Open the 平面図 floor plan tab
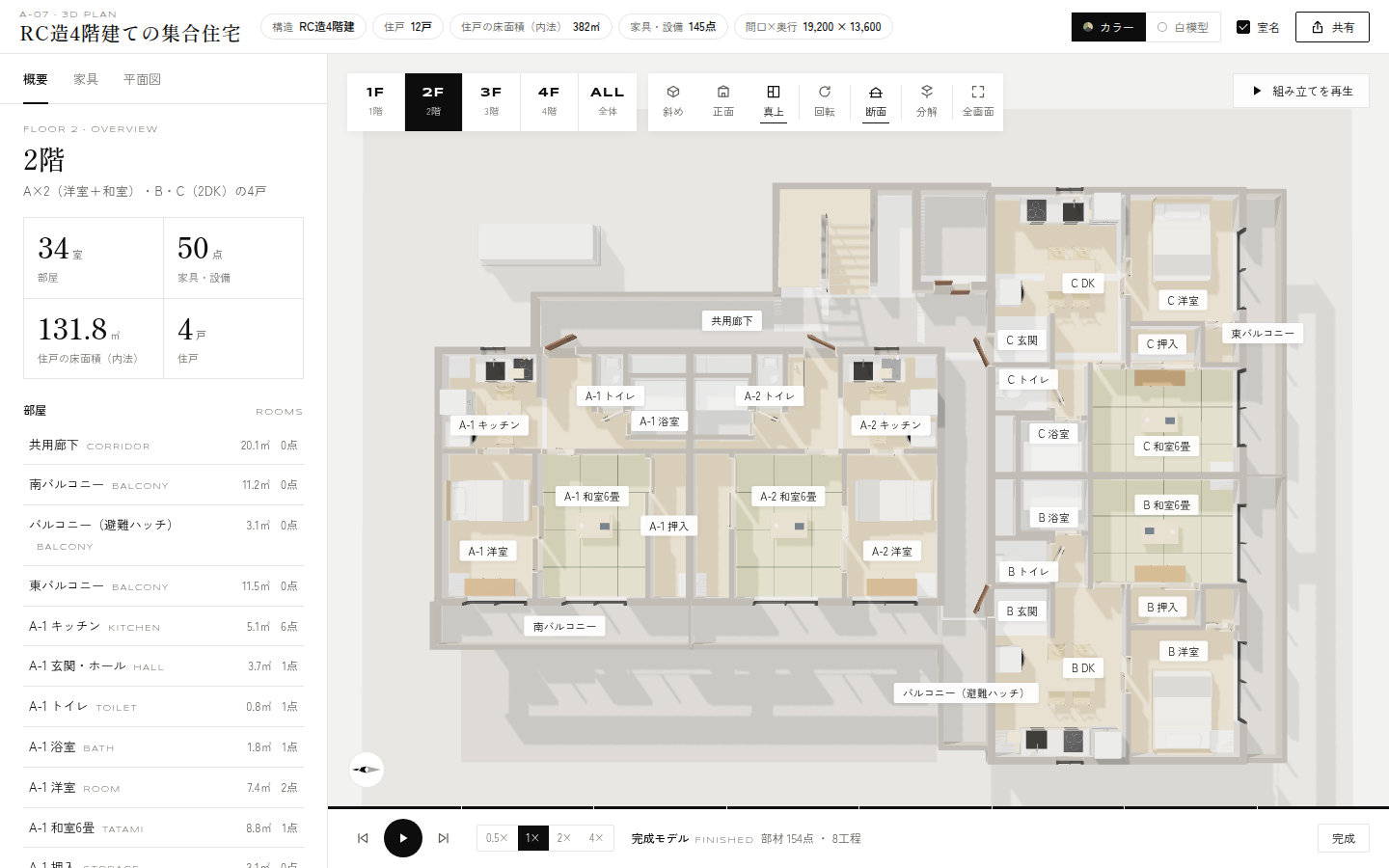 coord(142,80)
